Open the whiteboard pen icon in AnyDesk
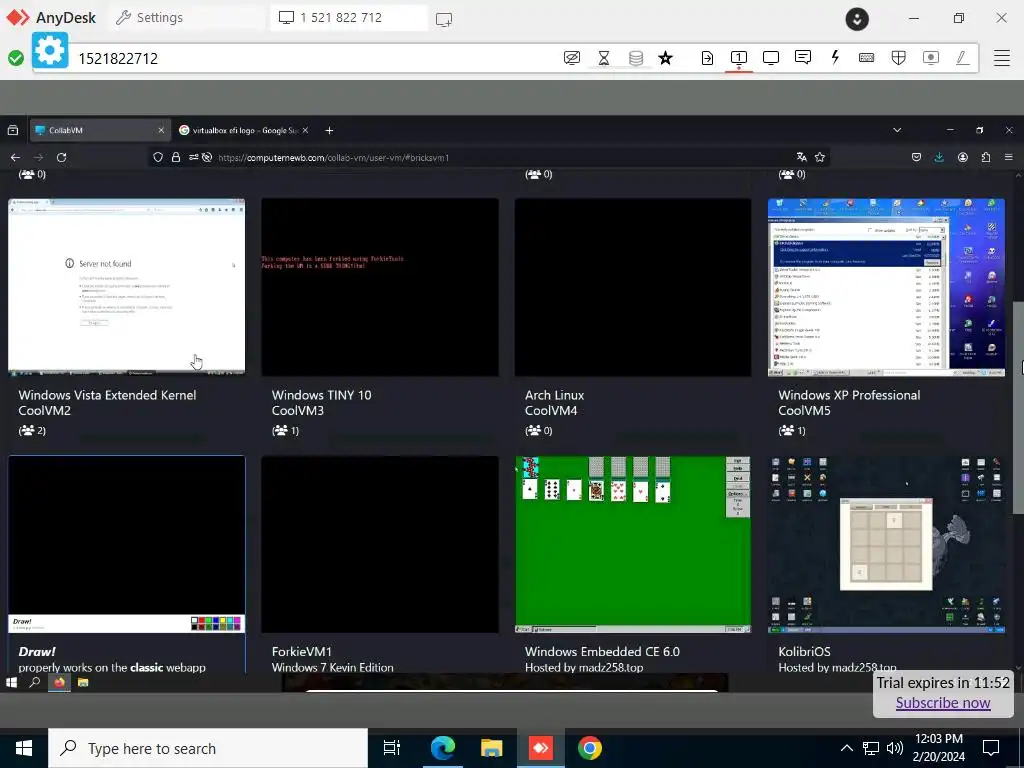This screenshot has width=1024, height=768. [x=962, y=58]
